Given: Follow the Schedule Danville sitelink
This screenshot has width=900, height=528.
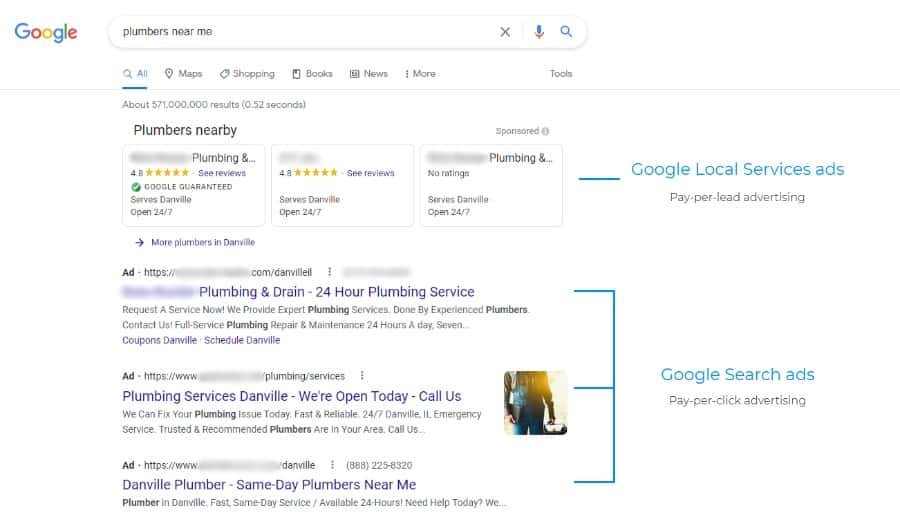Looking at the screenshot, I should 242,340.
